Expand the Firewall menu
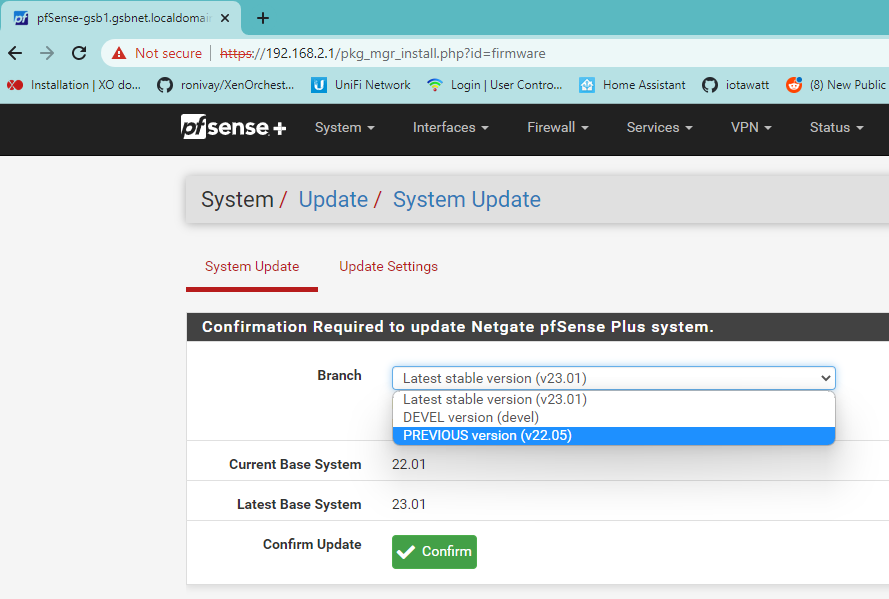 pyautogui.click(x=558, y=128)
